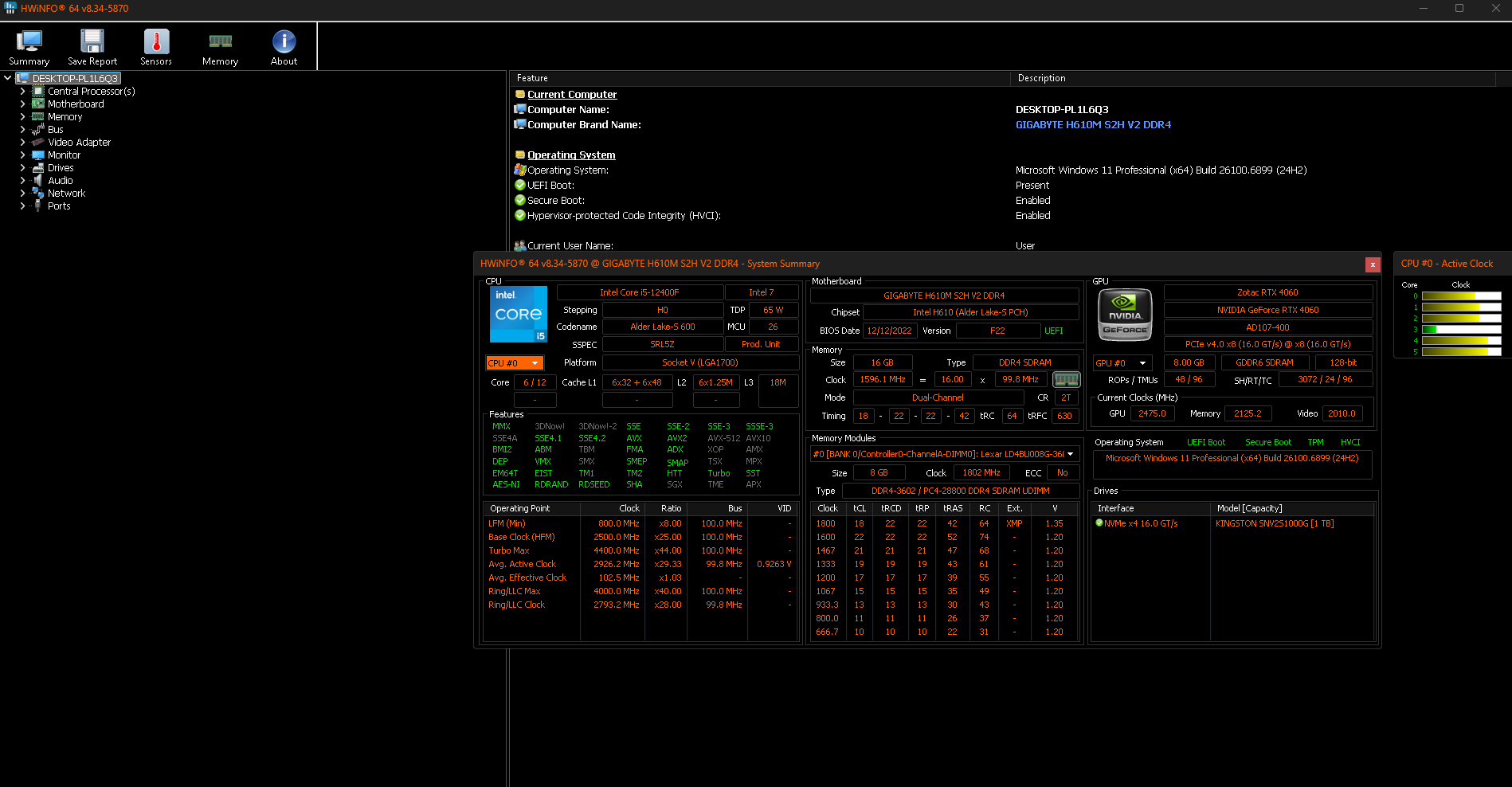Click the GIGABYTE H610M S2H V2 DDR4 link
The width and height of the screenshot is (1512, 787).
coord(1093,125)
